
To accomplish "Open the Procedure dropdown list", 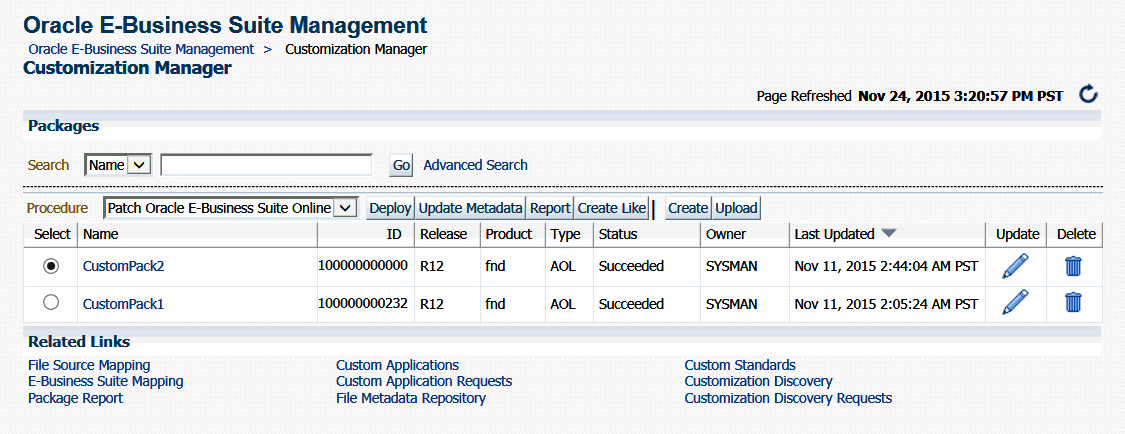I will click(x=230, y=208).
